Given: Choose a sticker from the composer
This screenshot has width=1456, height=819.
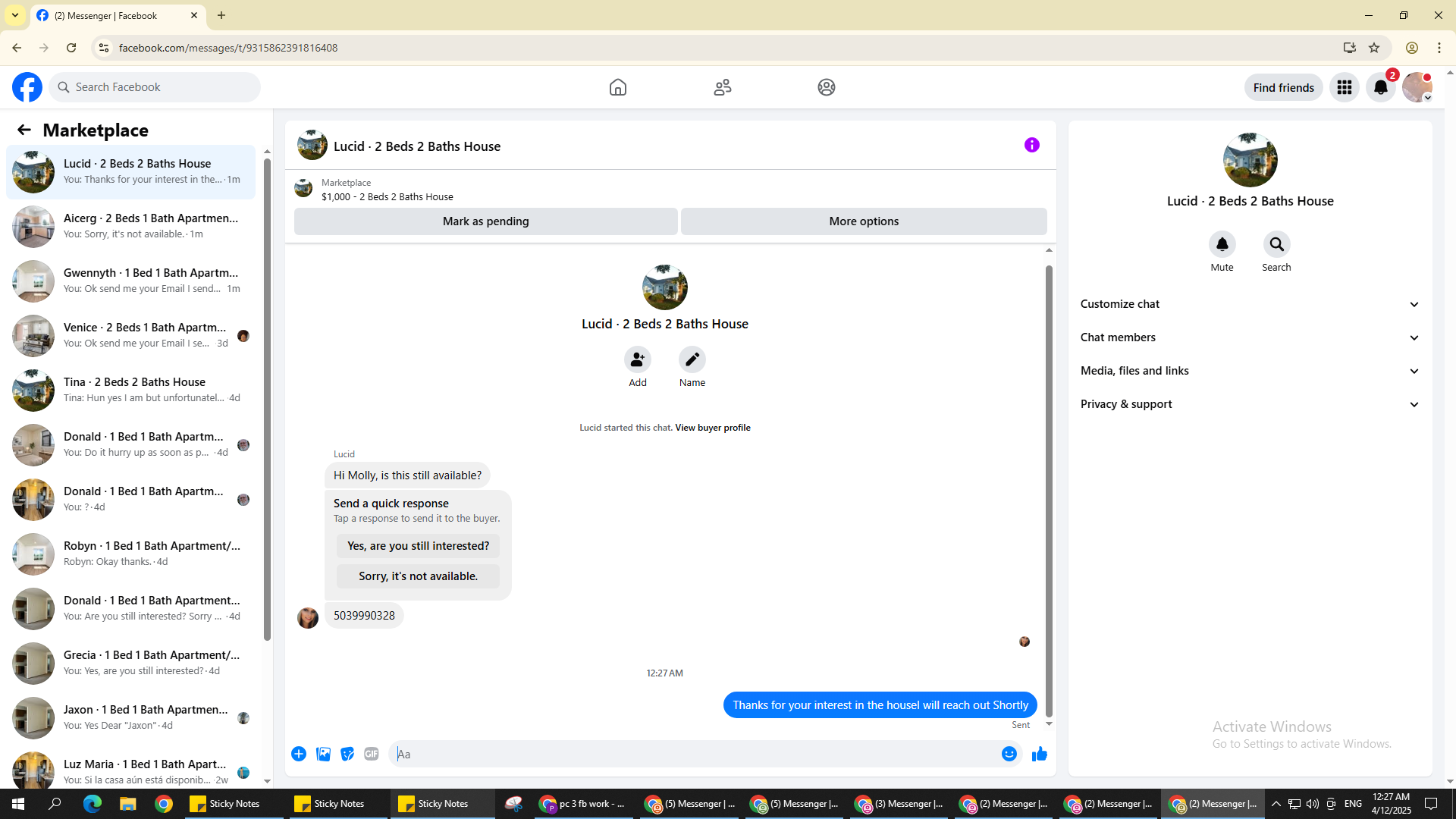Looking at the screenshot, I should point(347,754).
